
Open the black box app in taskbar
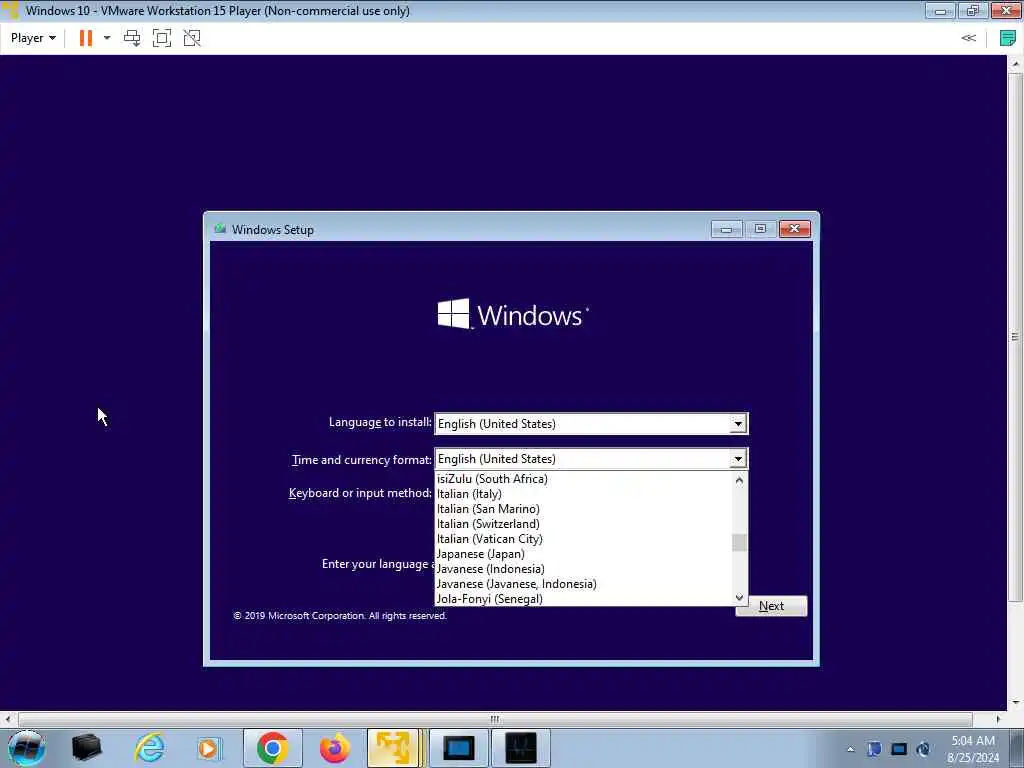86,748
